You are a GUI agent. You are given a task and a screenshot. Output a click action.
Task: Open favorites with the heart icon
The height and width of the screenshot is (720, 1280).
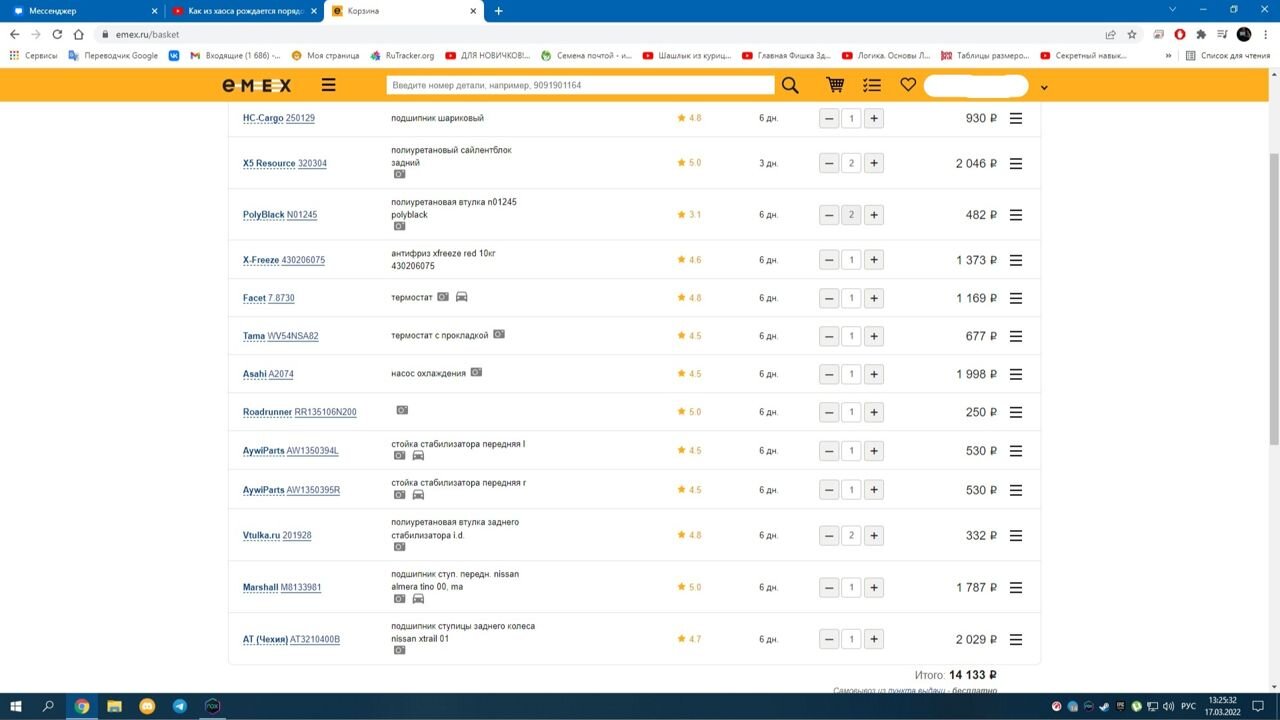(908, 85)
